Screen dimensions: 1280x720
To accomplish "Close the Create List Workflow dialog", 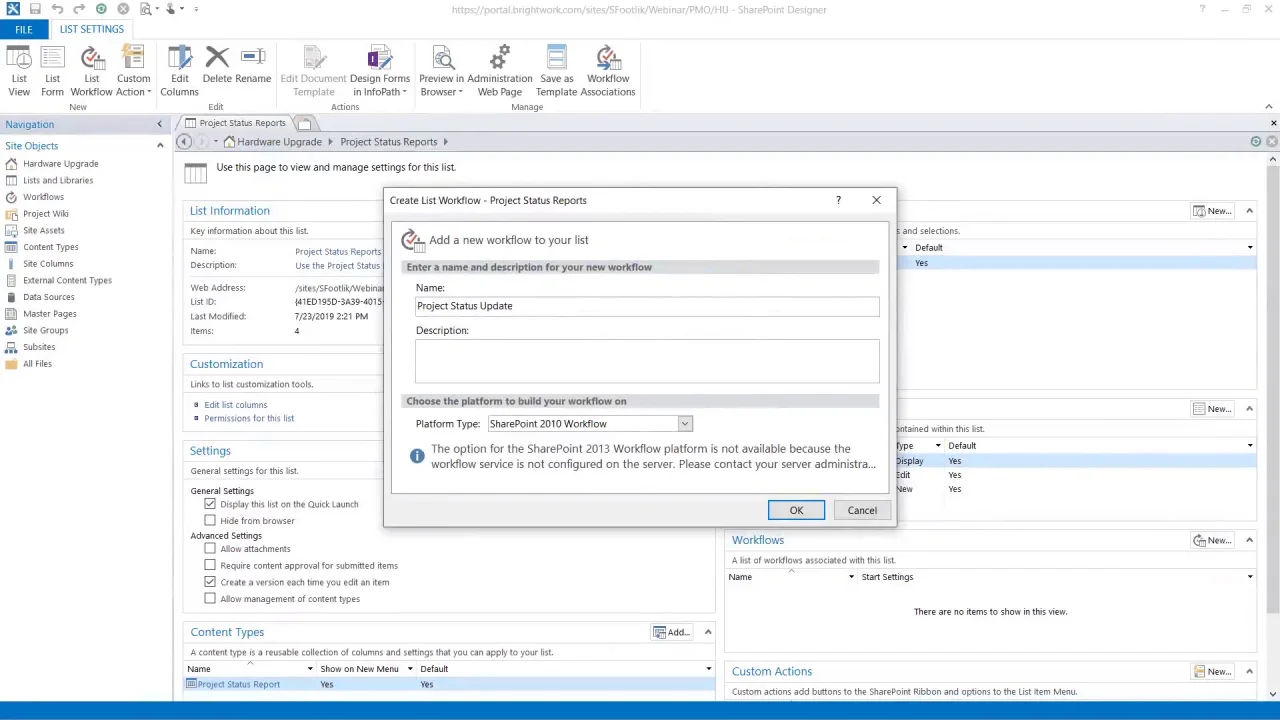I will point(876,200).
